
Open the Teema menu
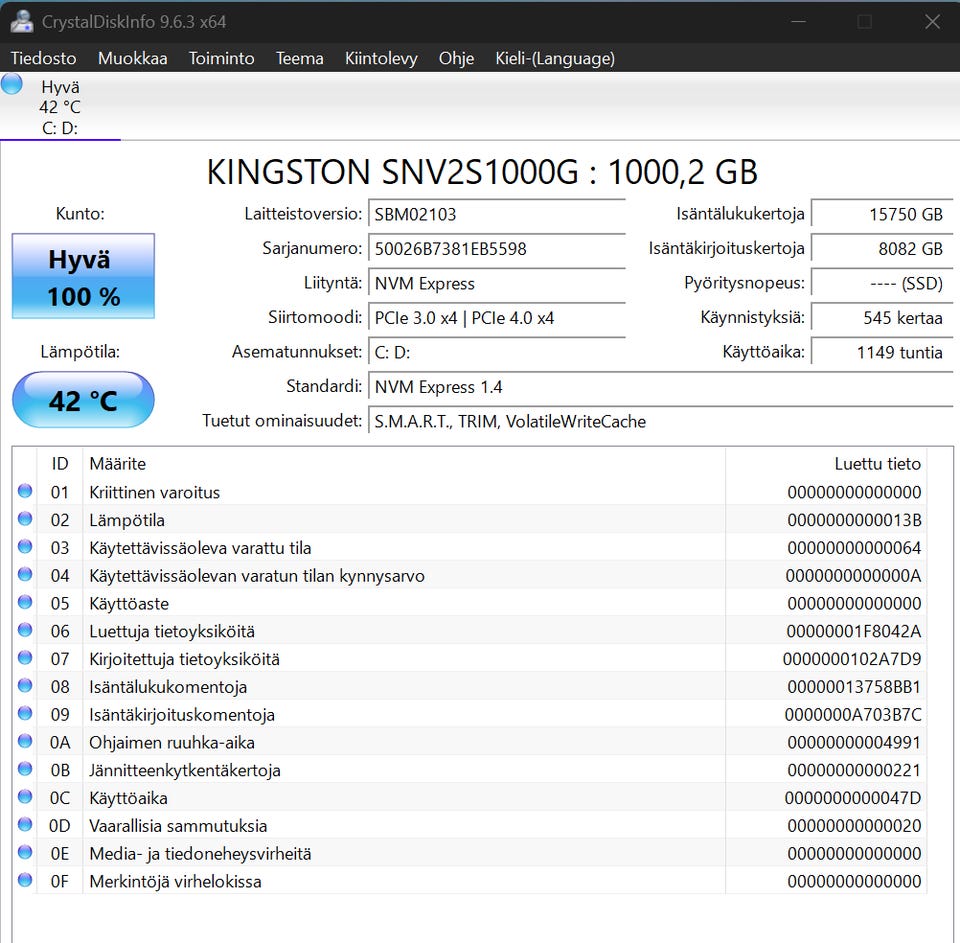299,58
